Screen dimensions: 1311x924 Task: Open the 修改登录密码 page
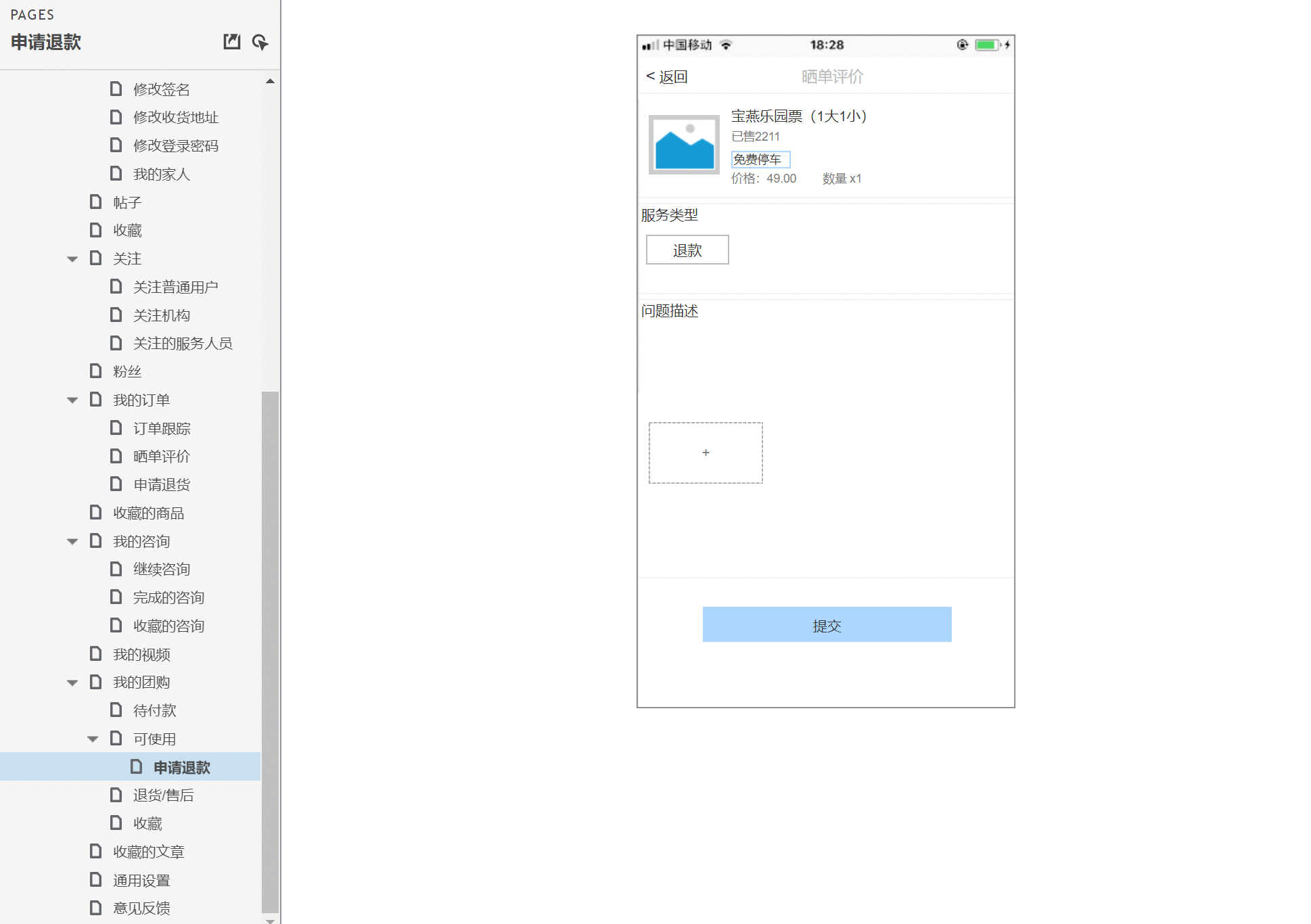coord(176,145)
